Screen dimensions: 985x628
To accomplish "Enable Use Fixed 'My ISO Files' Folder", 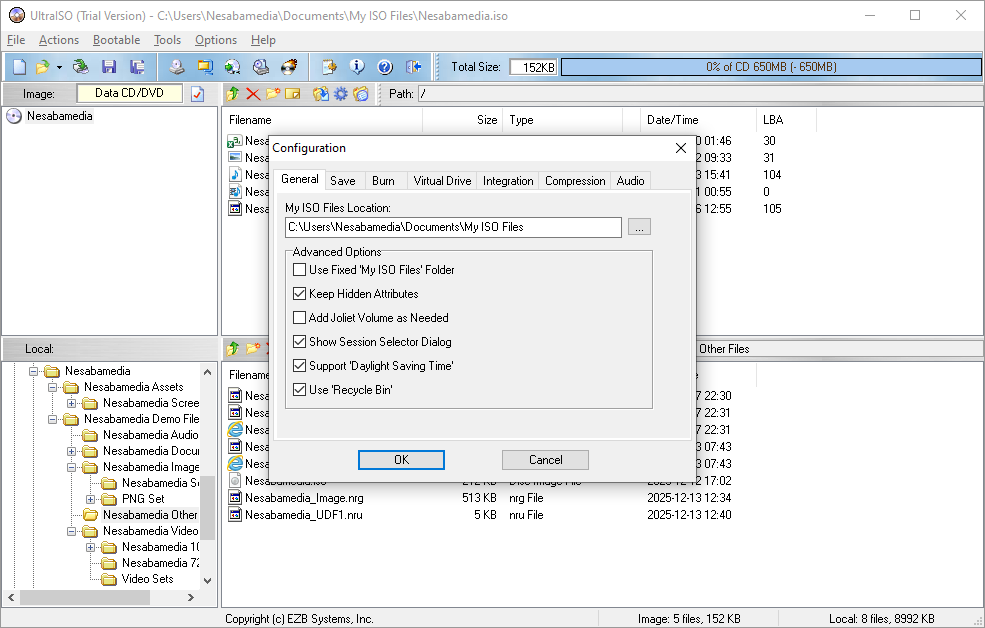I will [x=300, y=270].
